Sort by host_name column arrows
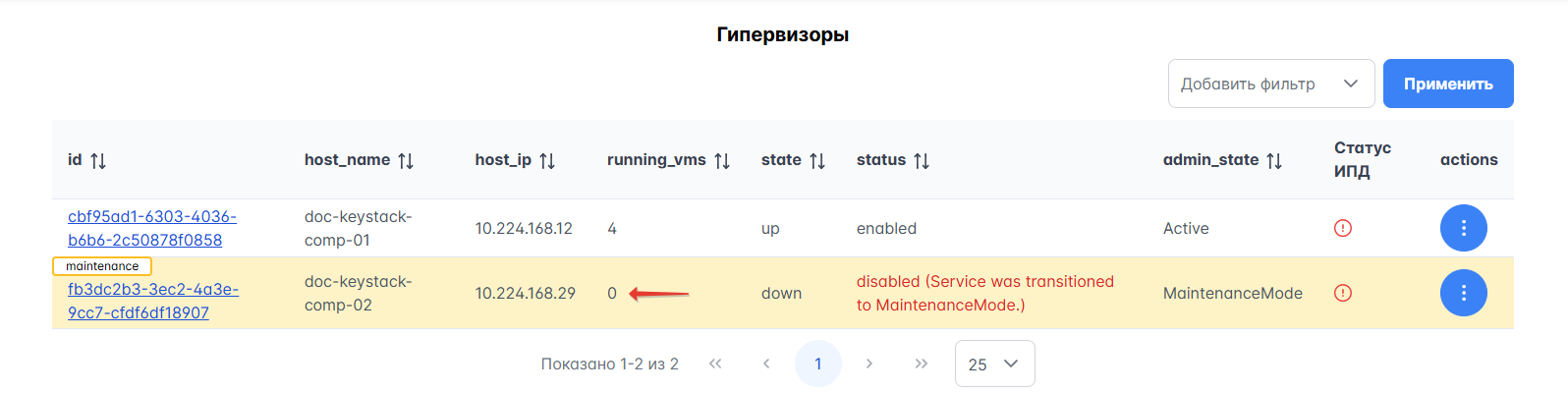Viewport: 1568px width, 393px height. [x=406, y=160]
